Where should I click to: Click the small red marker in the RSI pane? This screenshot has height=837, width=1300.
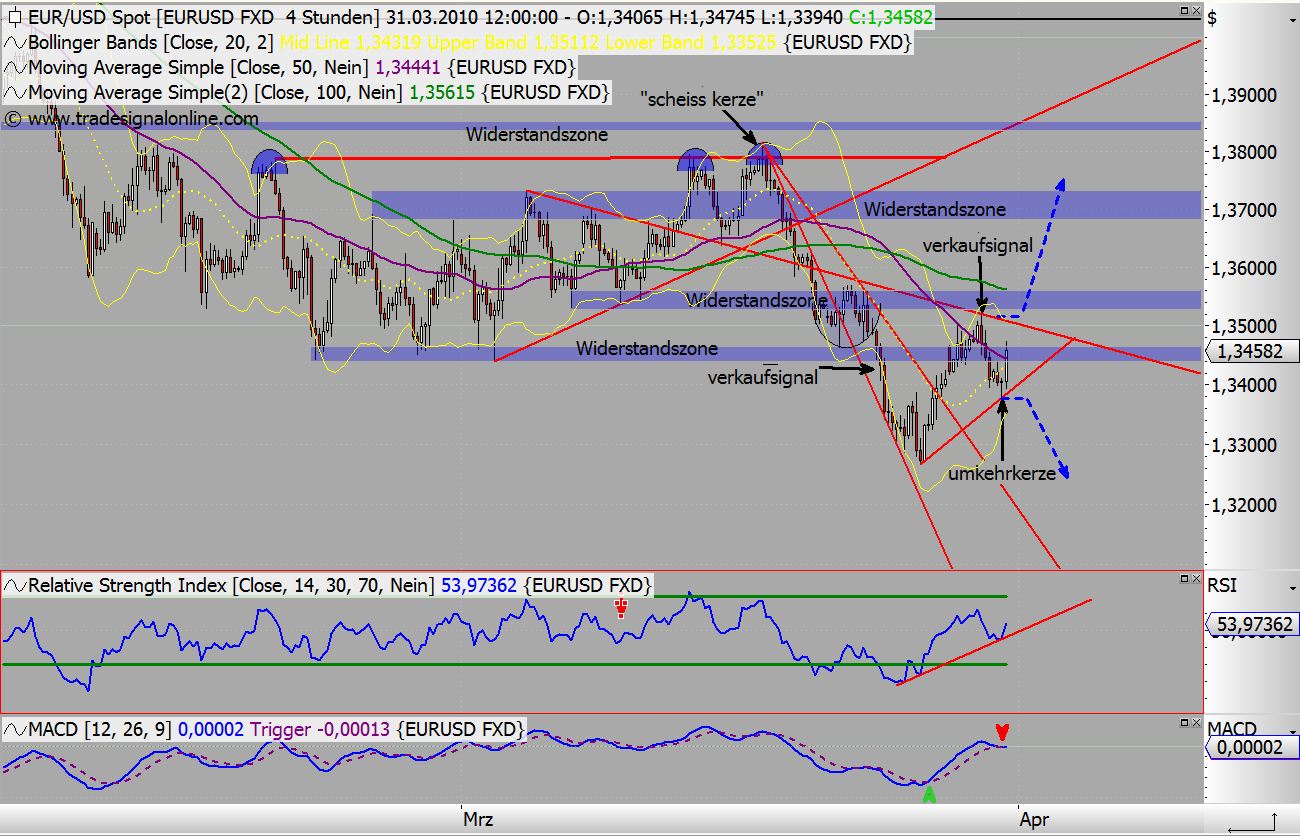621,606
